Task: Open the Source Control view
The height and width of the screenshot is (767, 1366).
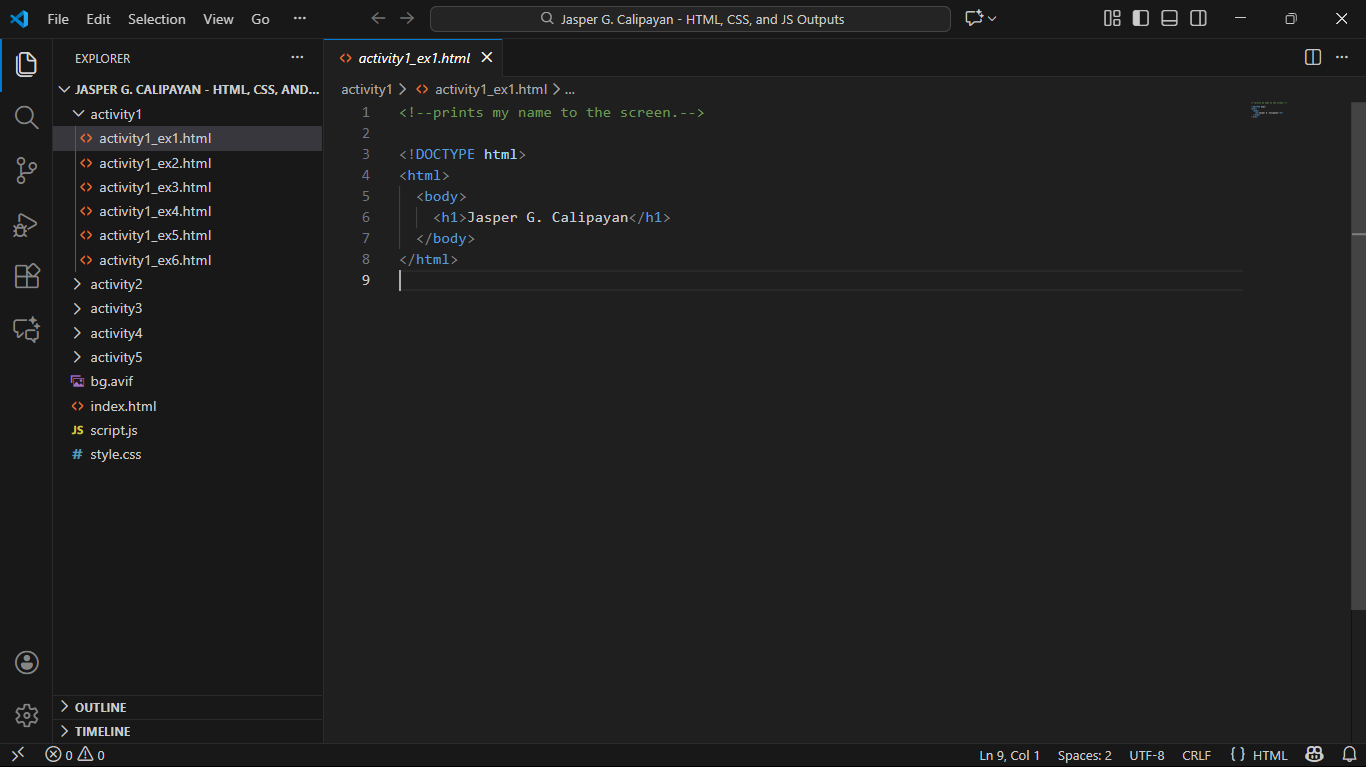Action: [x=27, y=171]
